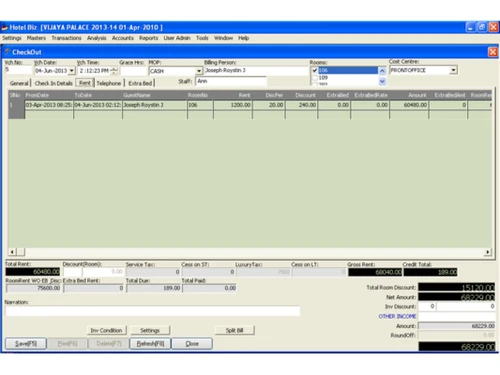Click the OTHER INCOME link
This screenshot has width=500, height=375.
coord(397,316)
